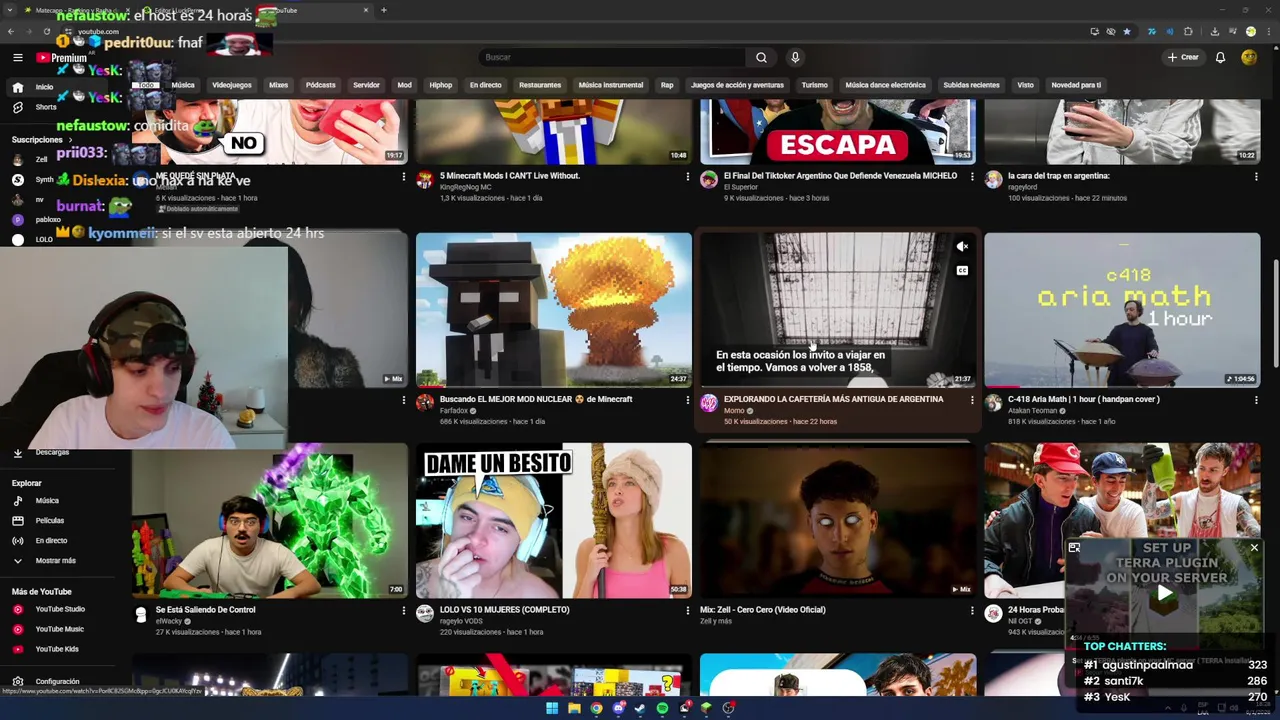Click the Crear button
This screenshot has width=1280, height=720.
point(1183,58)
